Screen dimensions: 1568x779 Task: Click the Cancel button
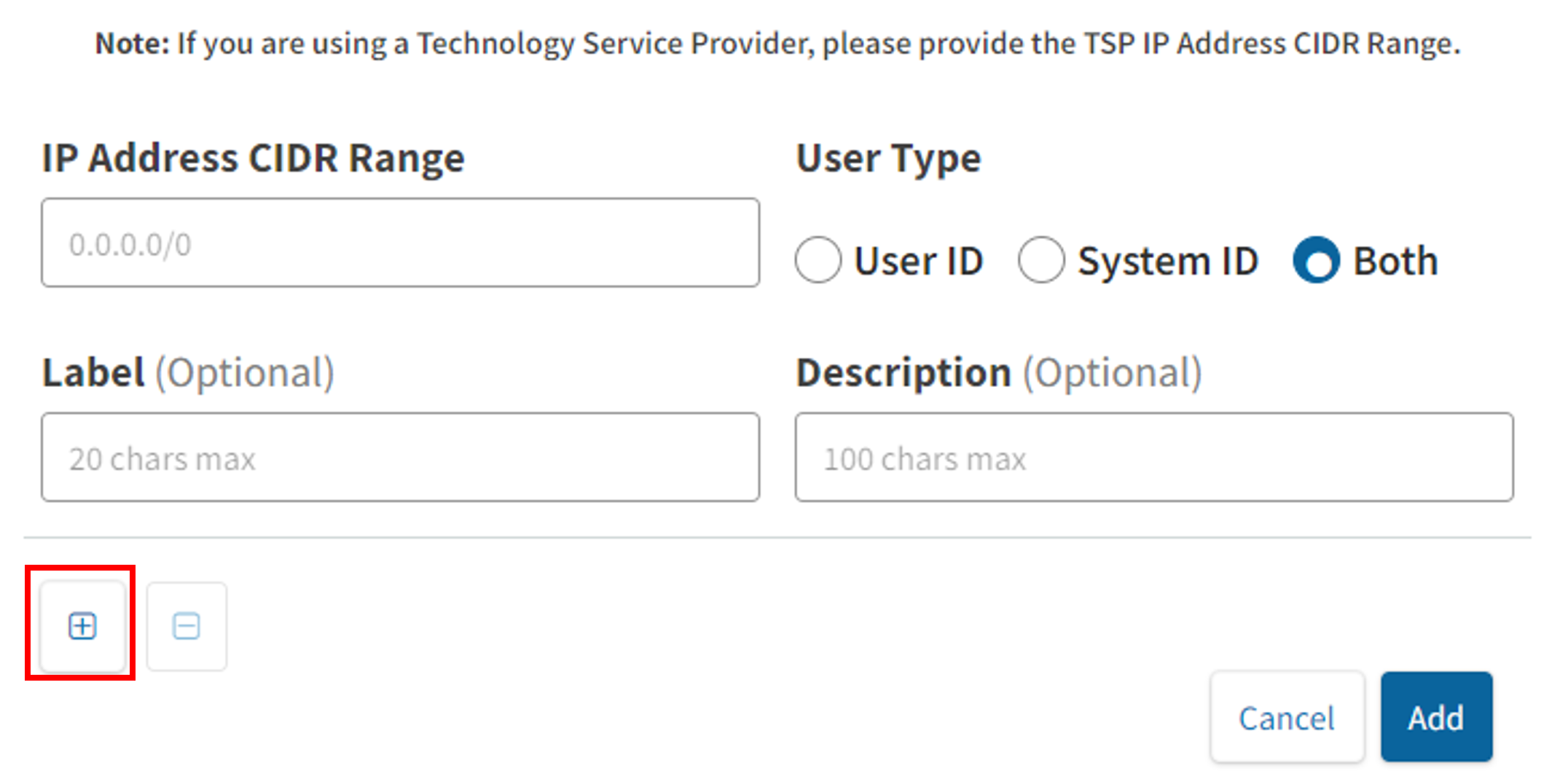[1287, 716]
